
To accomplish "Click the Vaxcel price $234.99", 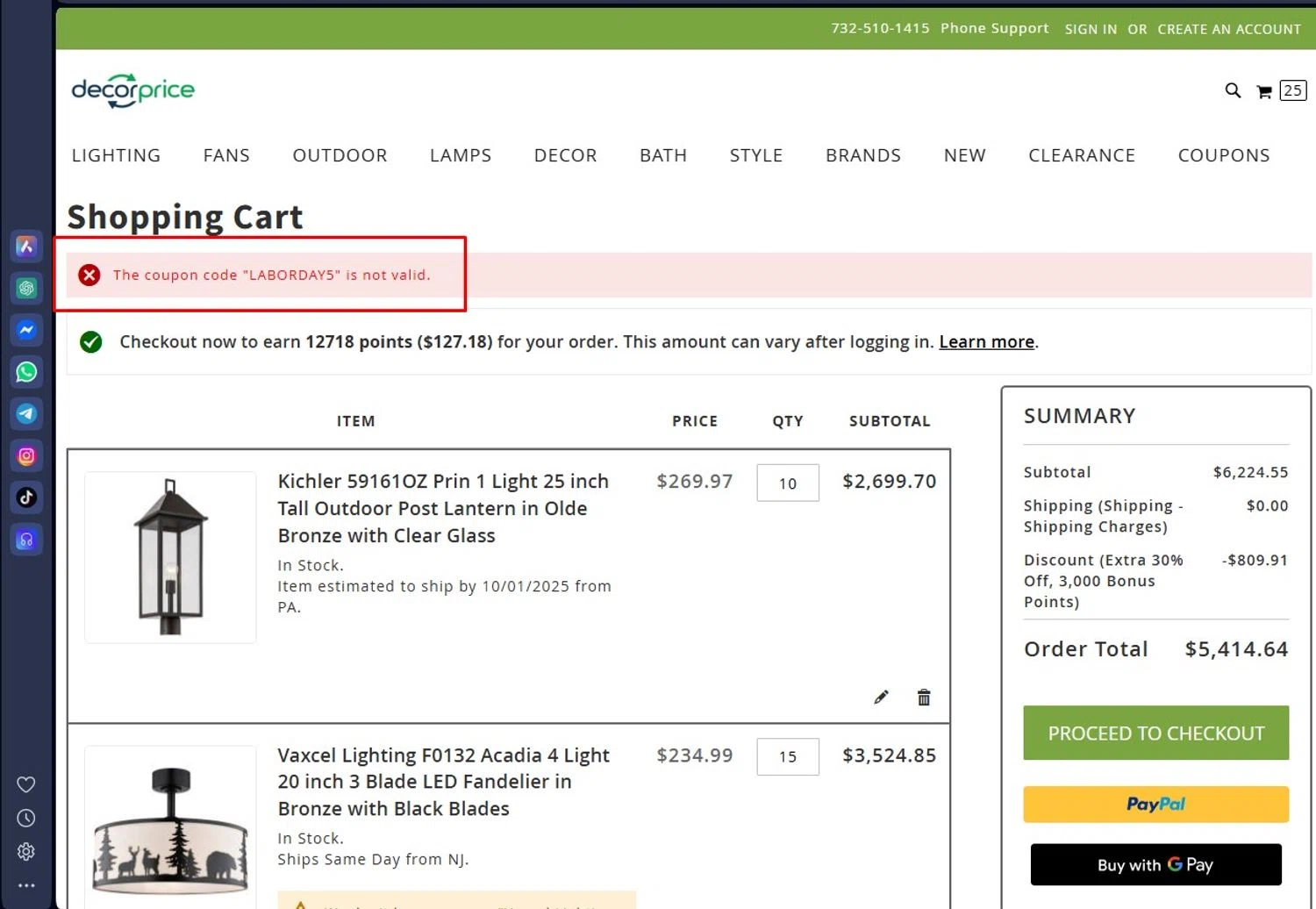I will click(694, 755).
